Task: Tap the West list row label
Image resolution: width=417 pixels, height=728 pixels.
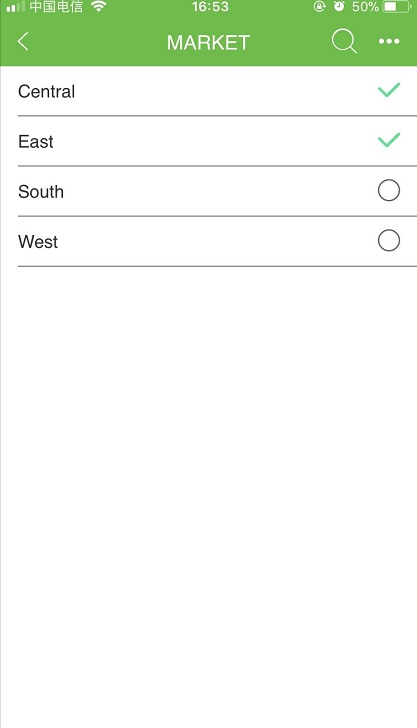Action: click(38, 242)
